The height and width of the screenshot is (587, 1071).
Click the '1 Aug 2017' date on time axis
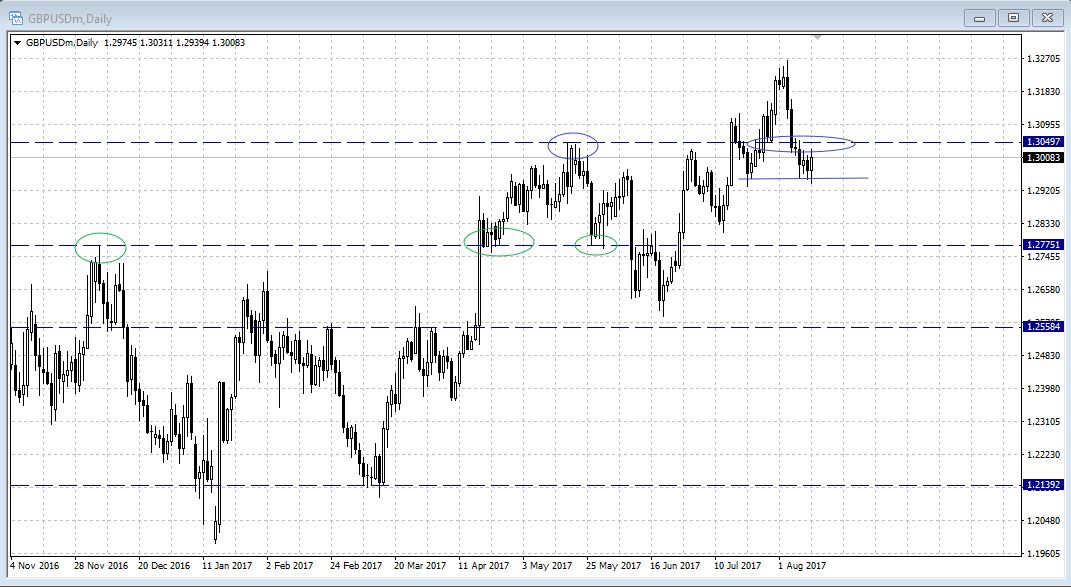(802, 566)
